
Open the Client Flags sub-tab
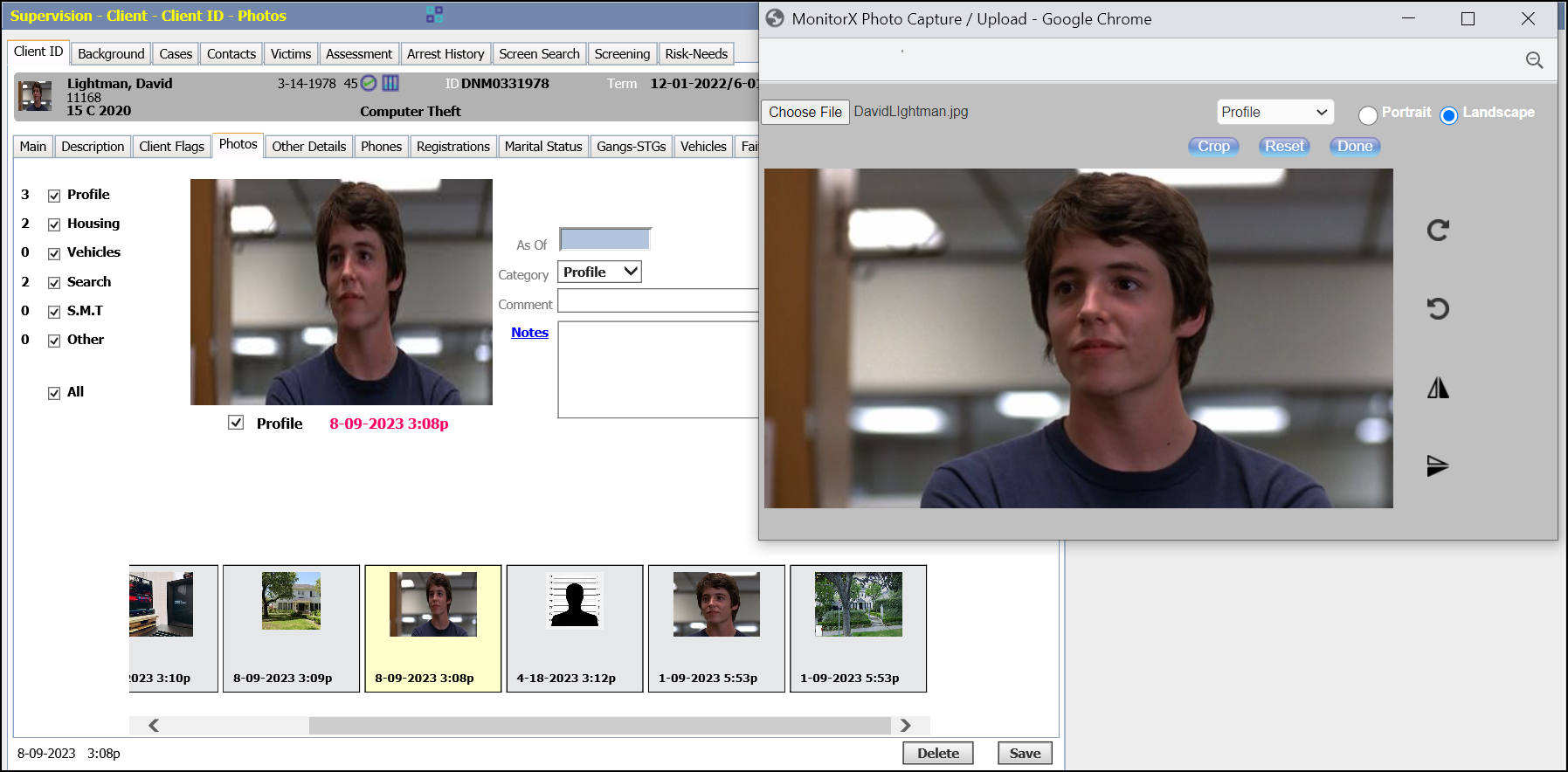coord(171,146)
